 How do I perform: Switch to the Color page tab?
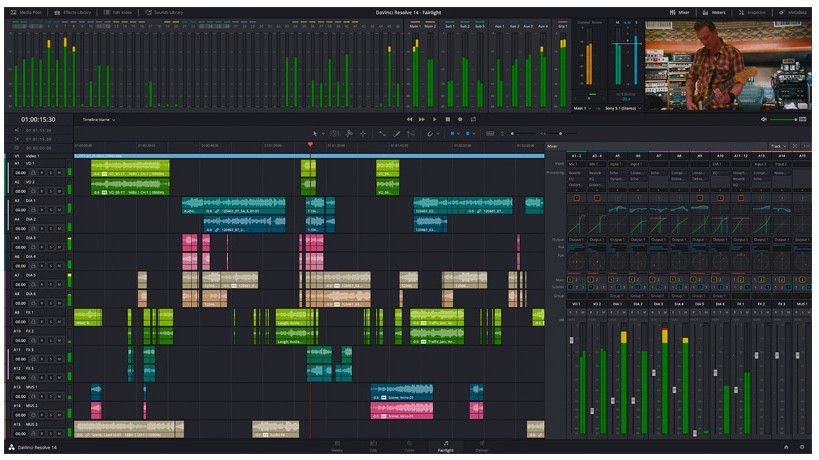(x=410, y=446)
